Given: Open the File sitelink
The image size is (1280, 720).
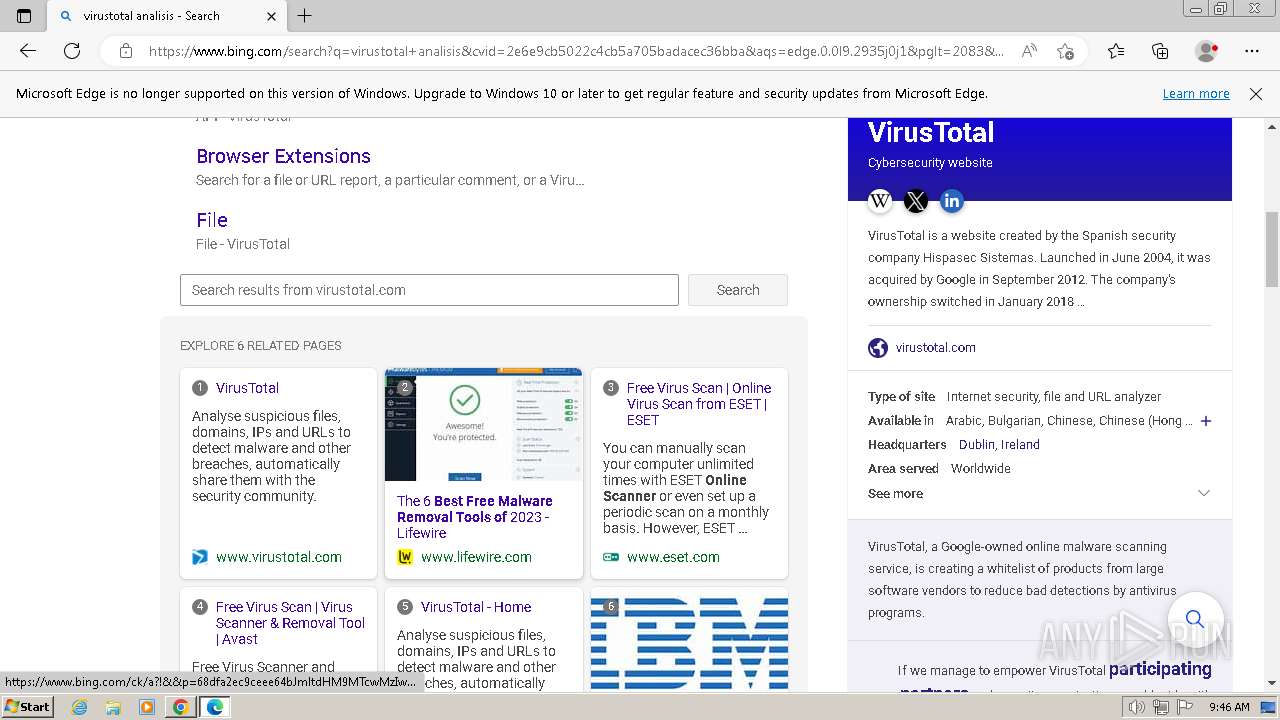Looking at the screenshot, I should point(212,220).
